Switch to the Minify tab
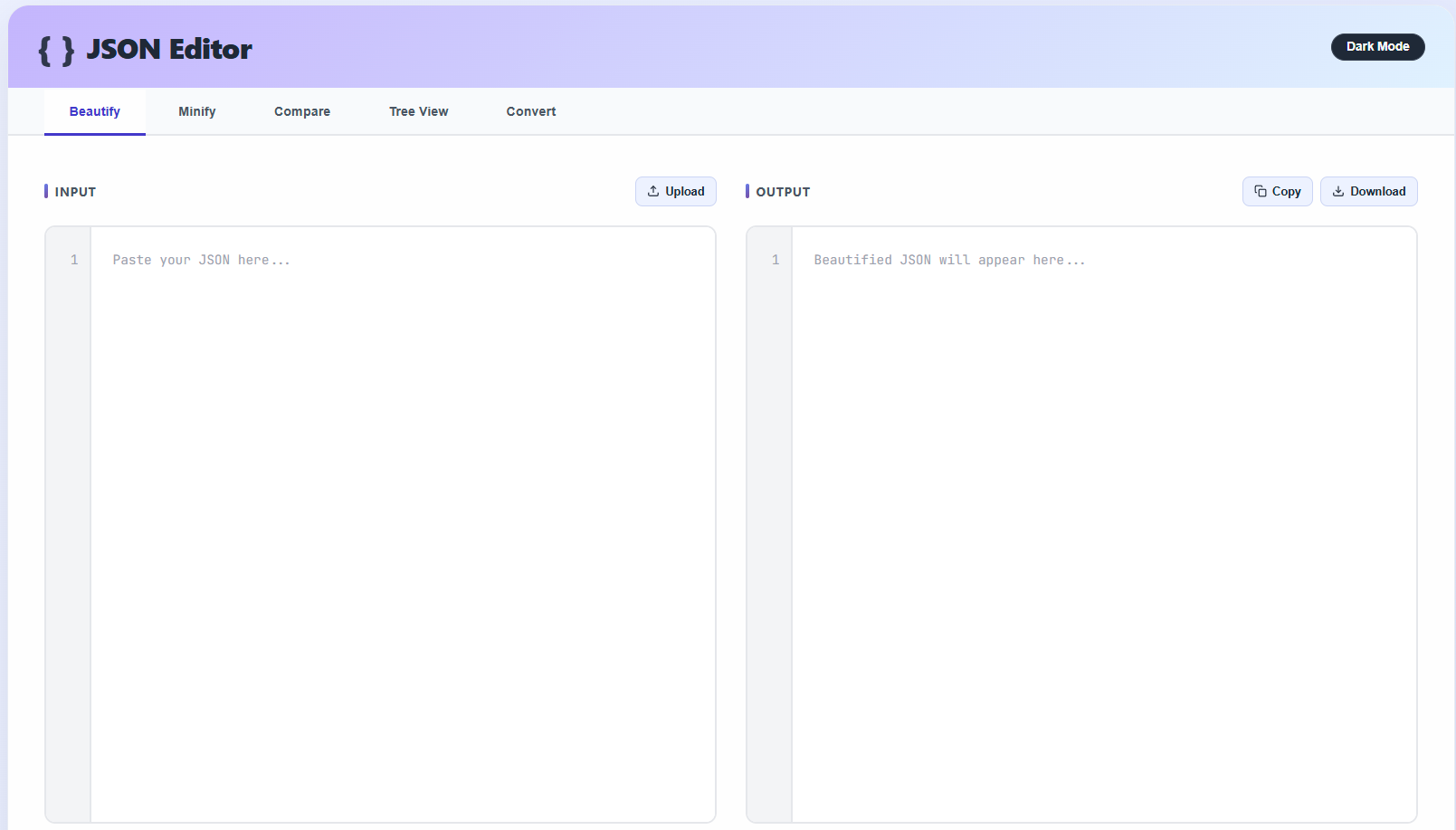The width and height of the screenshot is (1456, 830). tap(196, 110)
